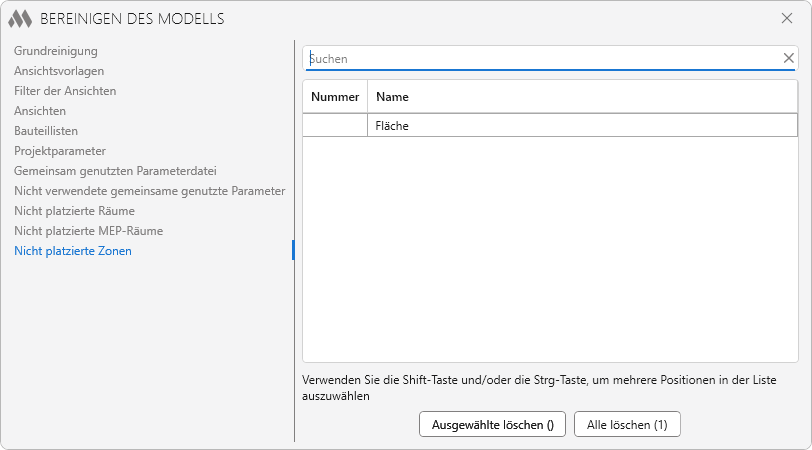Click Alle löschen (1) button
The width and height of the screenshot is (812, 450).
point(627,424)
